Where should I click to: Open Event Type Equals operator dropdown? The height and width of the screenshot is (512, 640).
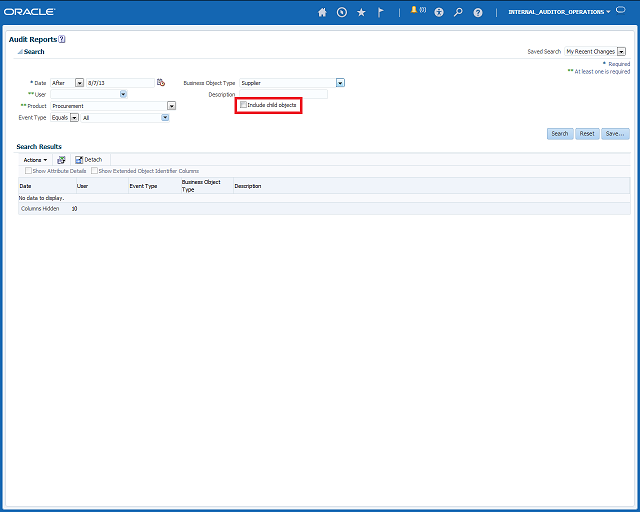tap(74, 118)
